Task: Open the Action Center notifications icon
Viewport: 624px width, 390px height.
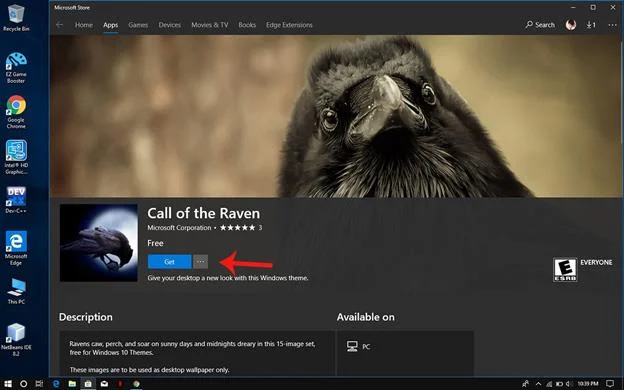Action: click(610, 384)
